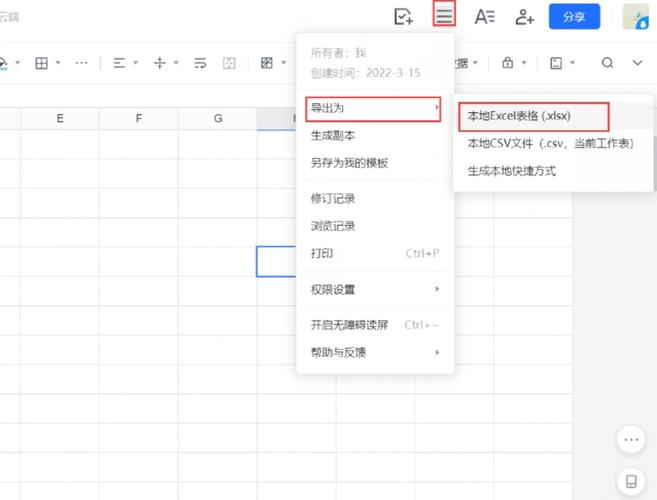
Task: Click the floating ellipsis round button
Action: click(631, 440)
